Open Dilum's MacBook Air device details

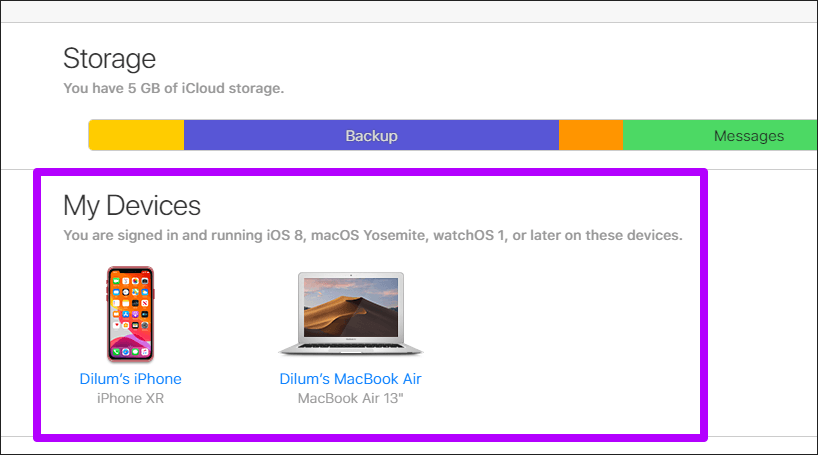pyautogui.click(x=350, y=379)
